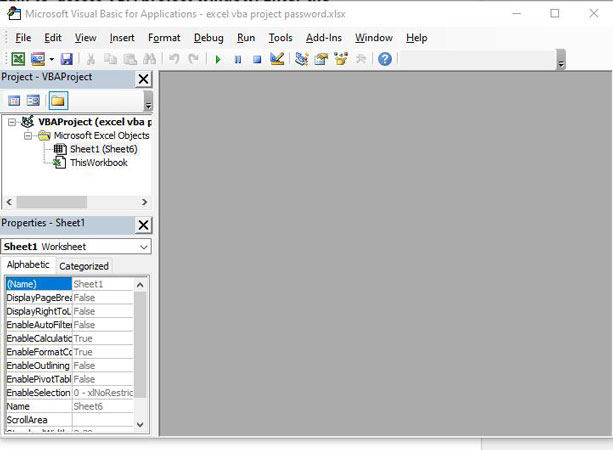Toggle Folders view in Project panel
613x450 pixels.
(x=58, y=101)
